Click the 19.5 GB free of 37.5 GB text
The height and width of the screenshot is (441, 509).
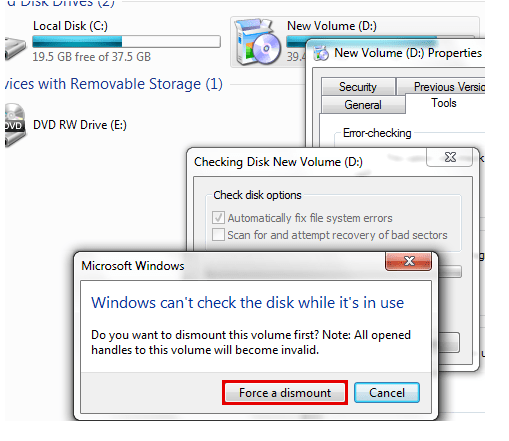pyautogui.click(x=92, y=57)
